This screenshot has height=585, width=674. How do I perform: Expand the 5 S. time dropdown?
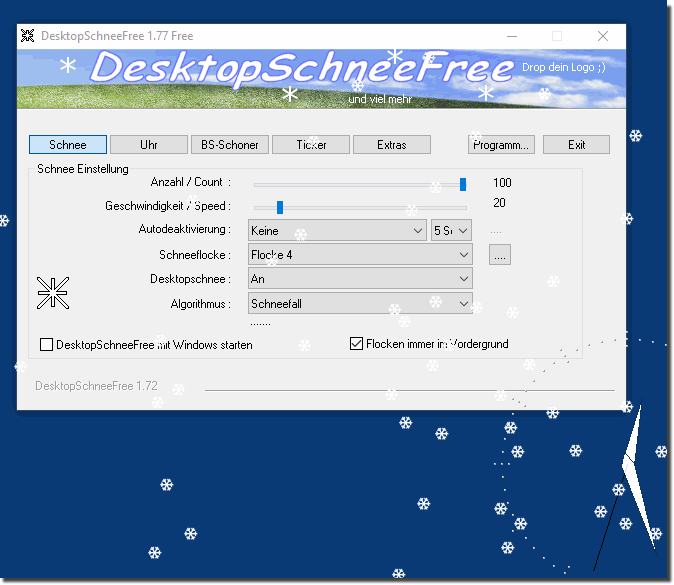451,230
